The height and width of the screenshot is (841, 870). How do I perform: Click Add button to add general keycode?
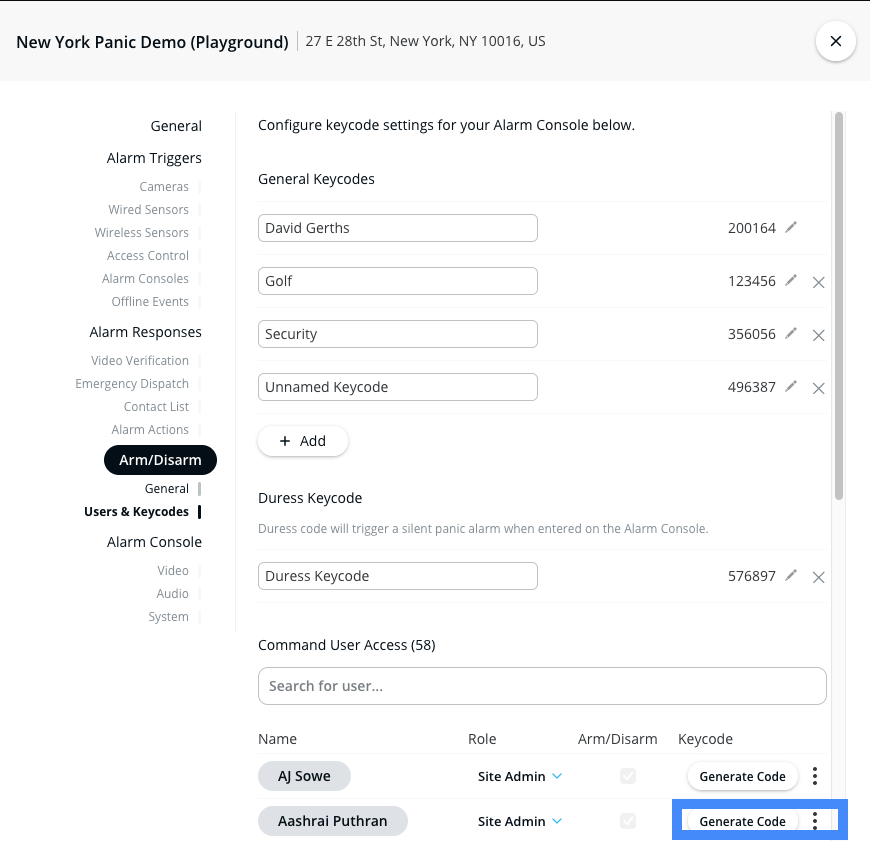click(303, 441)
